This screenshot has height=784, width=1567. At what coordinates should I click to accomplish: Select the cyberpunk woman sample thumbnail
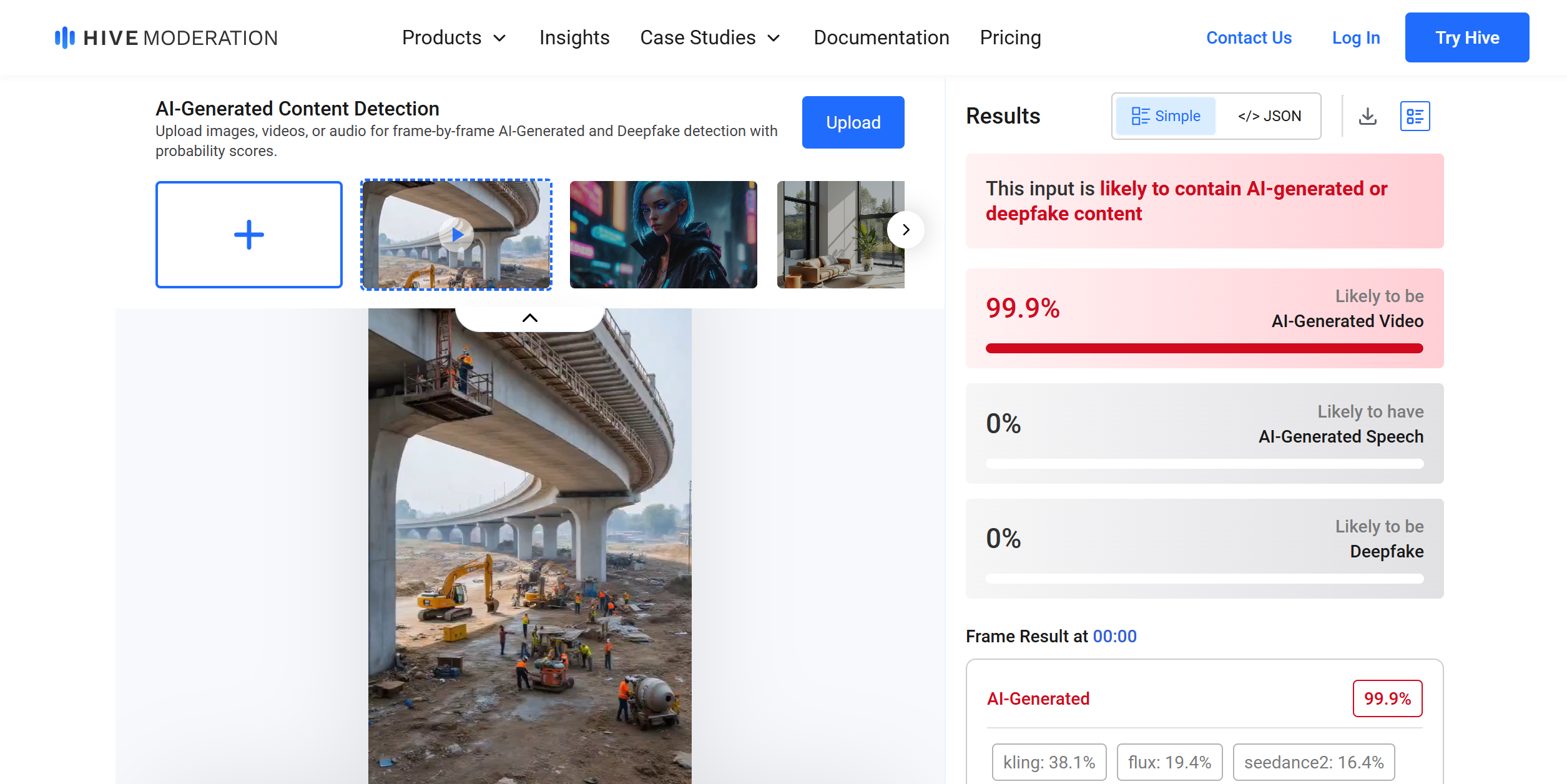point(664,235)
